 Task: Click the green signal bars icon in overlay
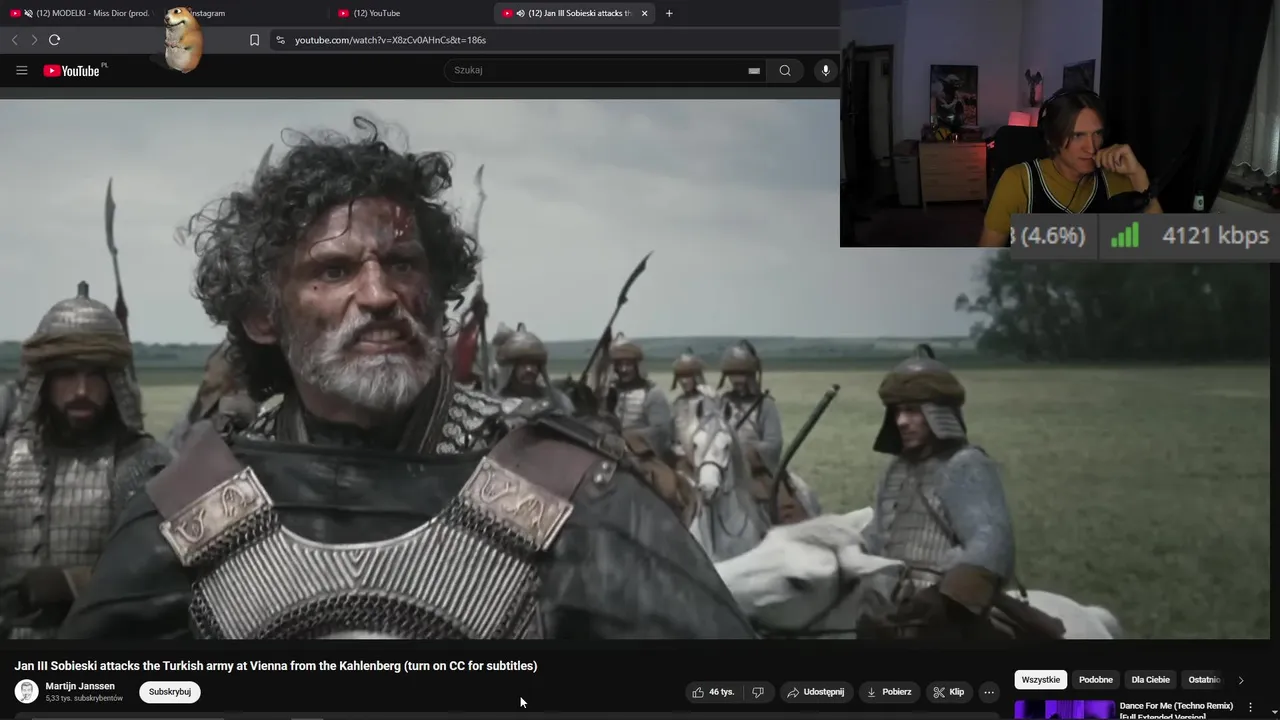(x=1125, y=236)
